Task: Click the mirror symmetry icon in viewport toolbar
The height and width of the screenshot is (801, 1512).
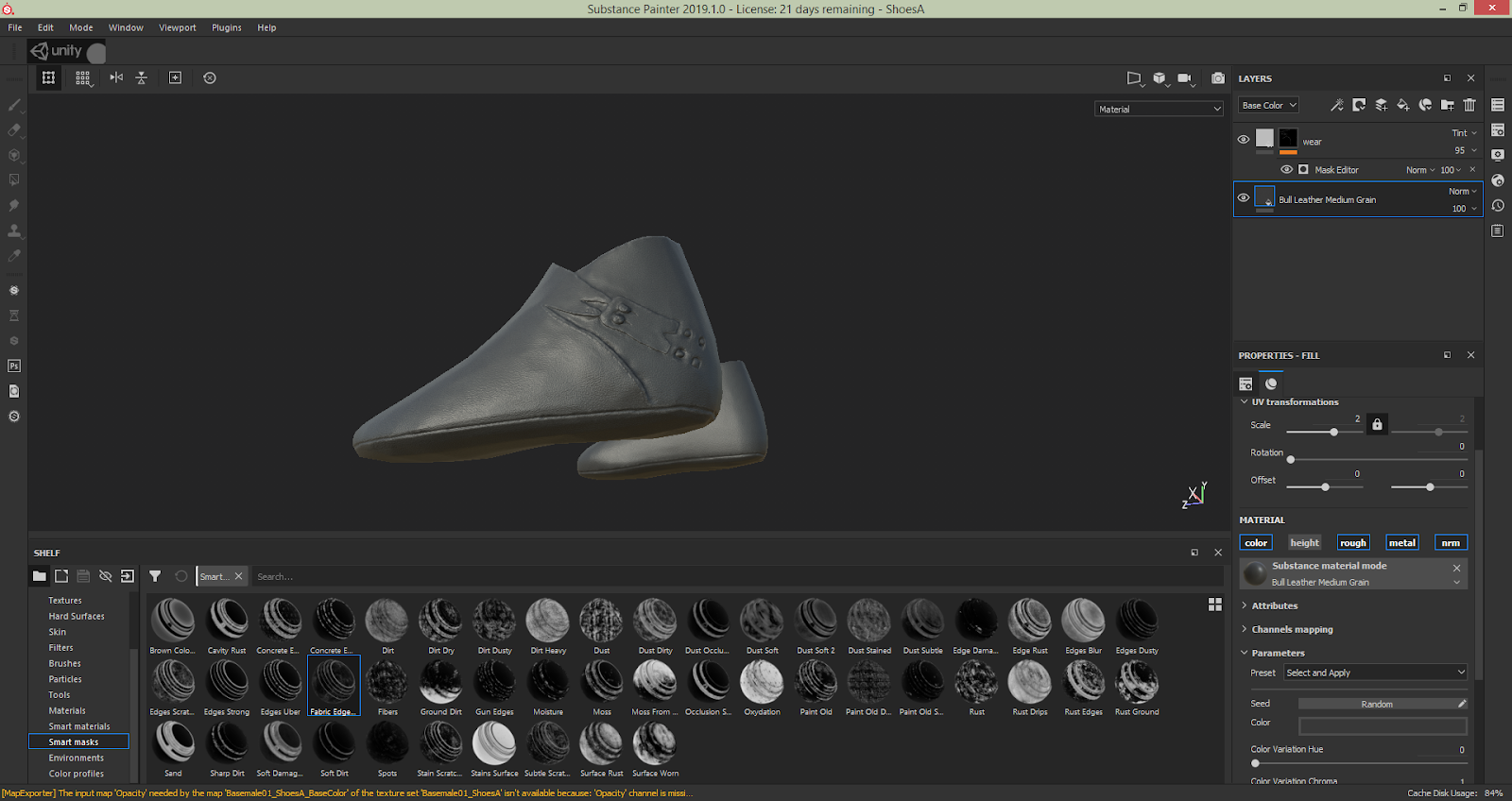Action: [116, 77]
